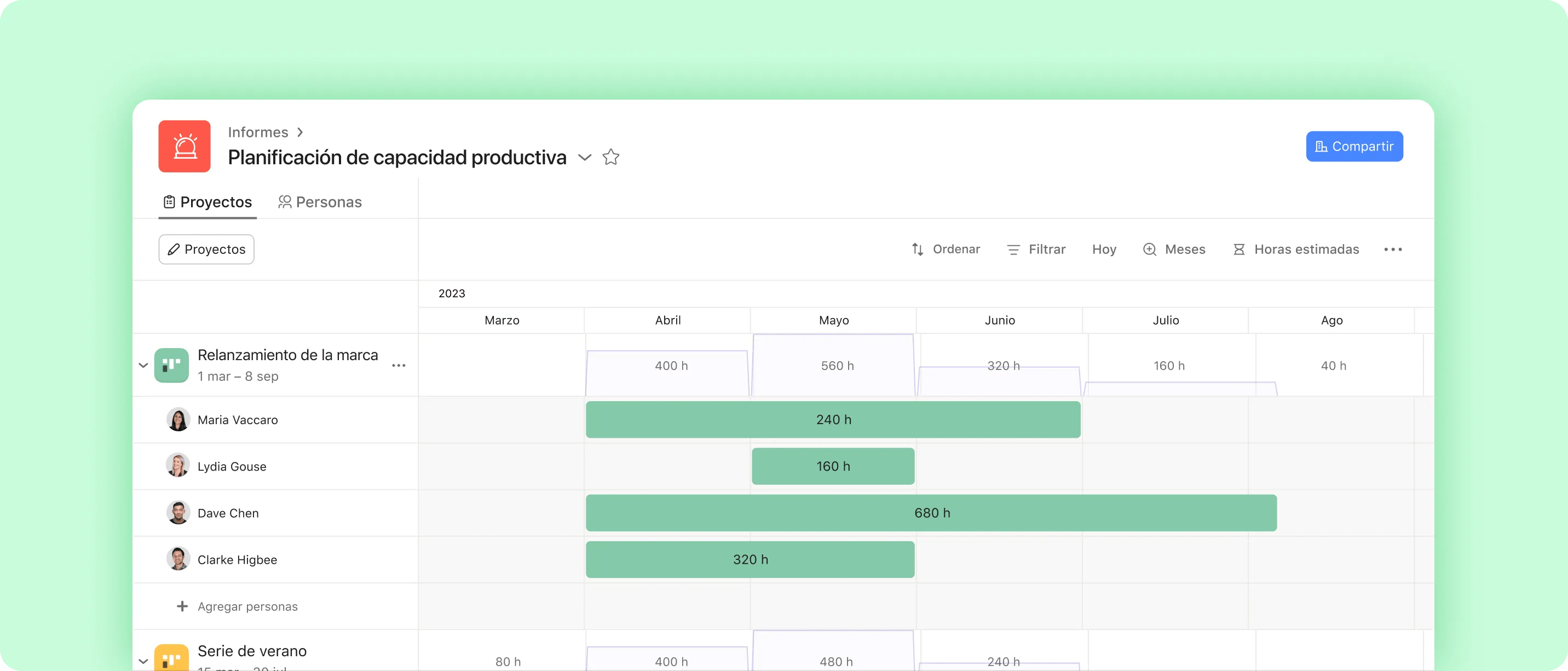Viewport: 1568px width, 671px height.
Task: Open the Filtrar filter option
Action: pyautogui.click(x=1036, y=250)
